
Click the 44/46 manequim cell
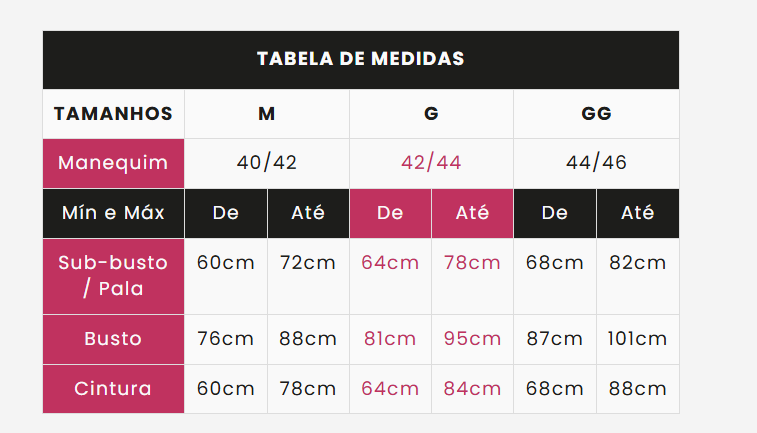click(x=596, y=163)
